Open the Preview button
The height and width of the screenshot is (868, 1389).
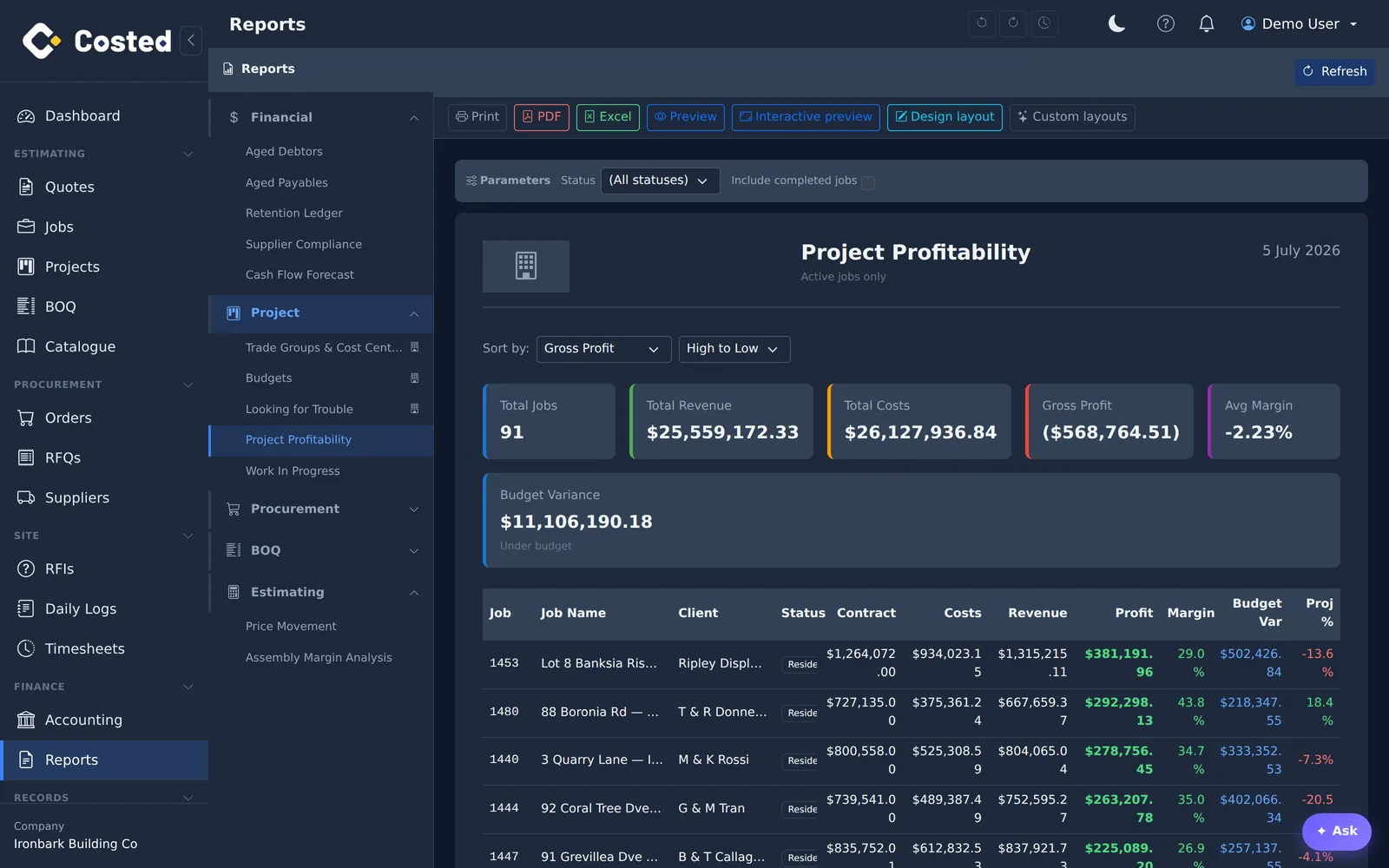(686, 117)
